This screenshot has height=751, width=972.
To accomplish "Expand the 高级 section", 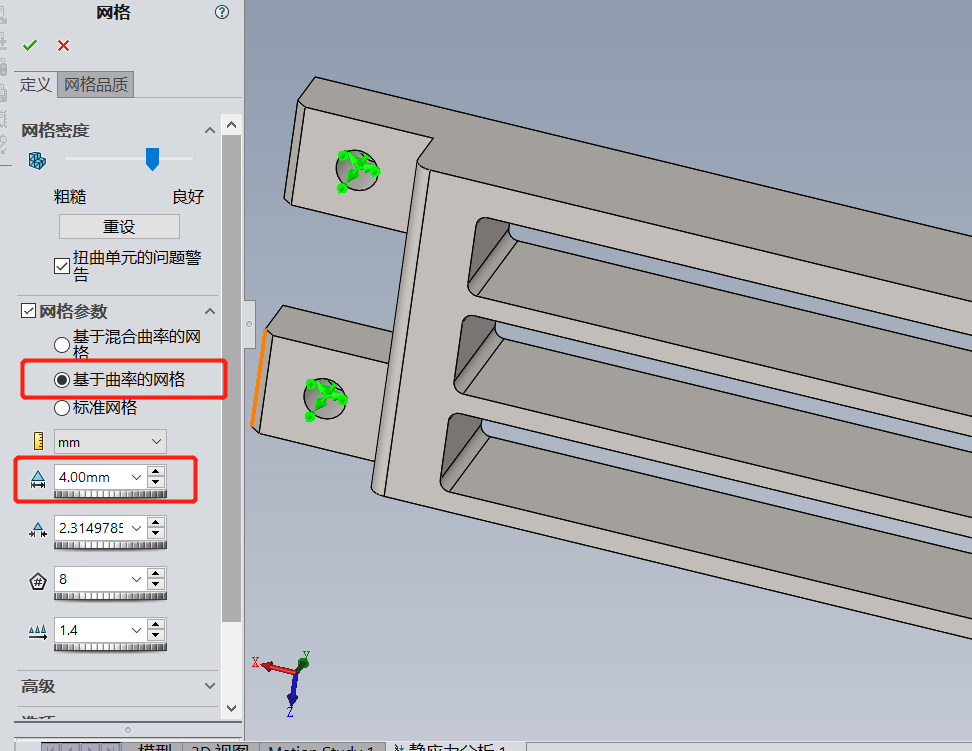I will pyautogui.click(x=210, y=686).
